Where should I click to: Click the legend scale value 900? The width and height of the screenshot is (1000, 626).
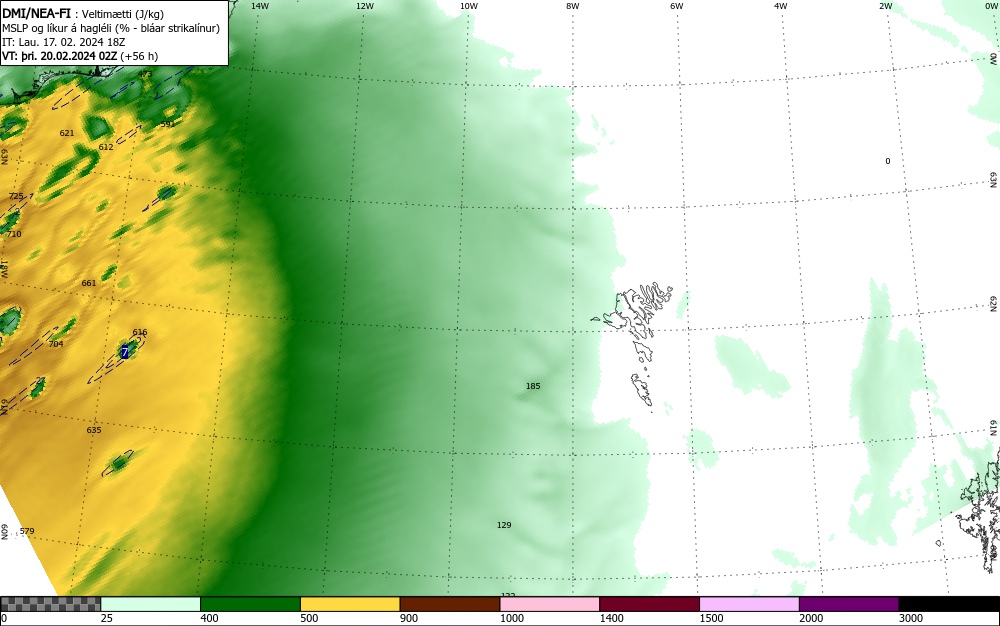pyautogui.click(x=409, y=618)
